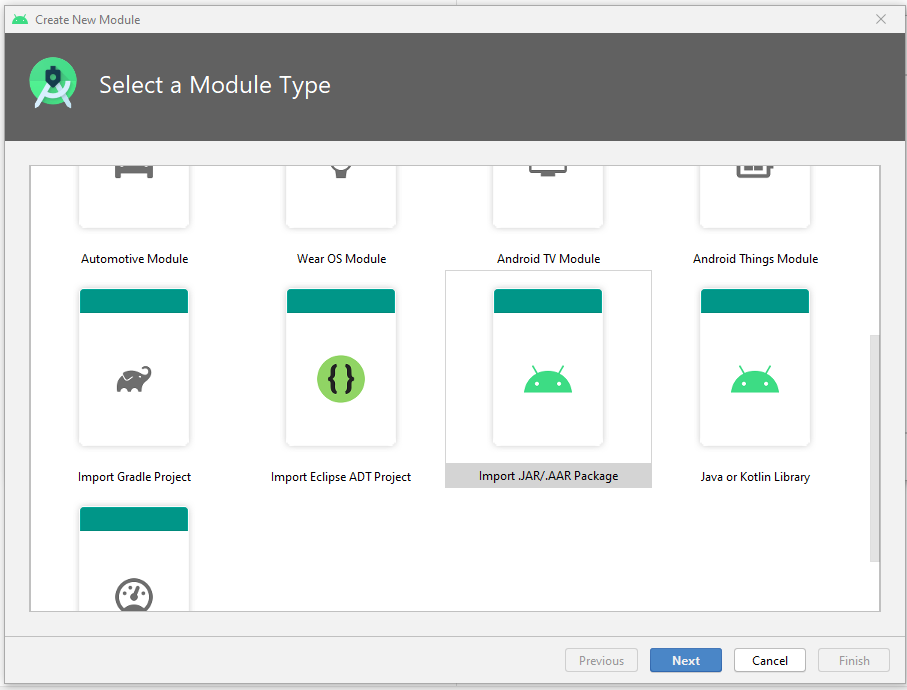The height and width of the screenshot is (690, 907).
Task: Close the Create New Module window
Action: (880, 20)
